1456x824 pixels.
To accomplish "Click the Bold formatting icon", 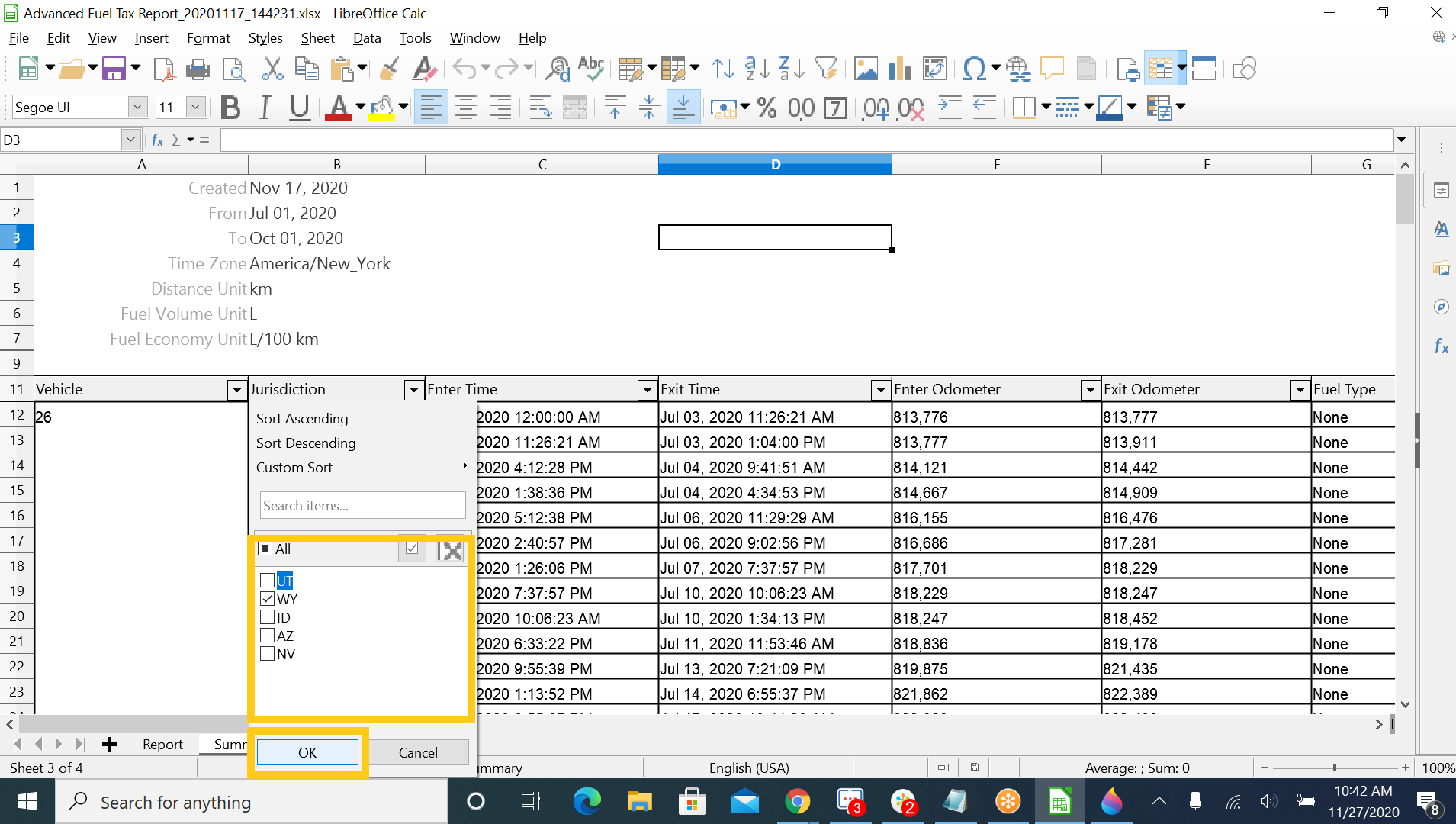I will coord(230,108).
